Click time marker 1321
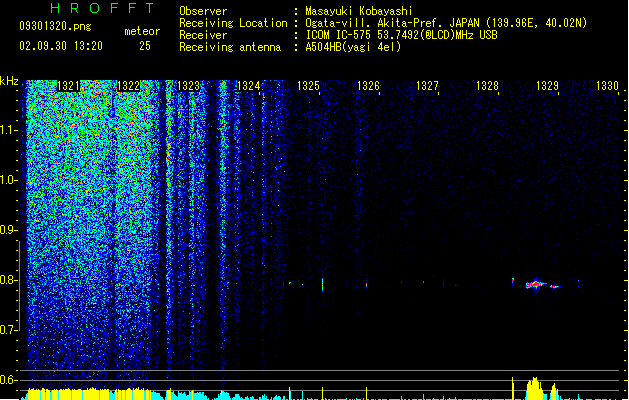Image resolution: width=629 pixels, height=400 pixels. point(68,86)
